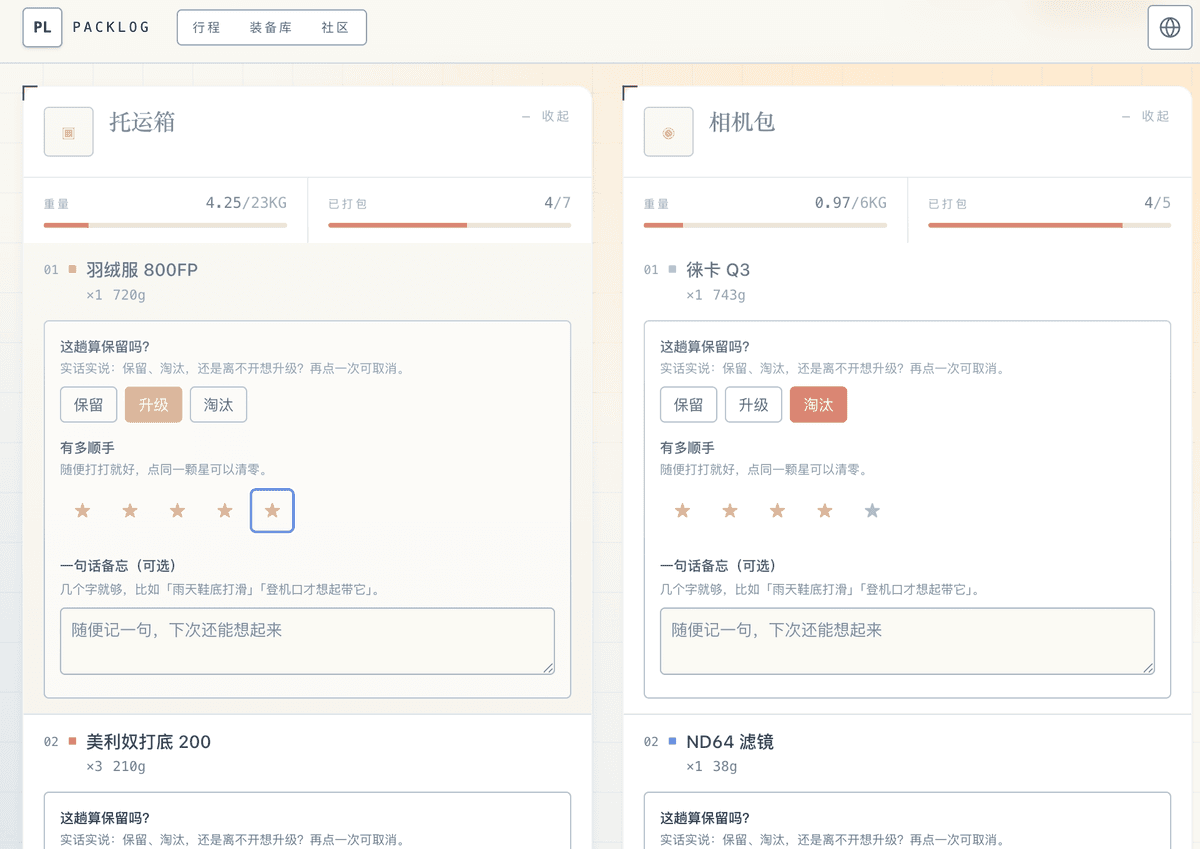1200x849 pixels.
Task: Set second star for 徕卡 Q3
Action: [x=730, y=511]
